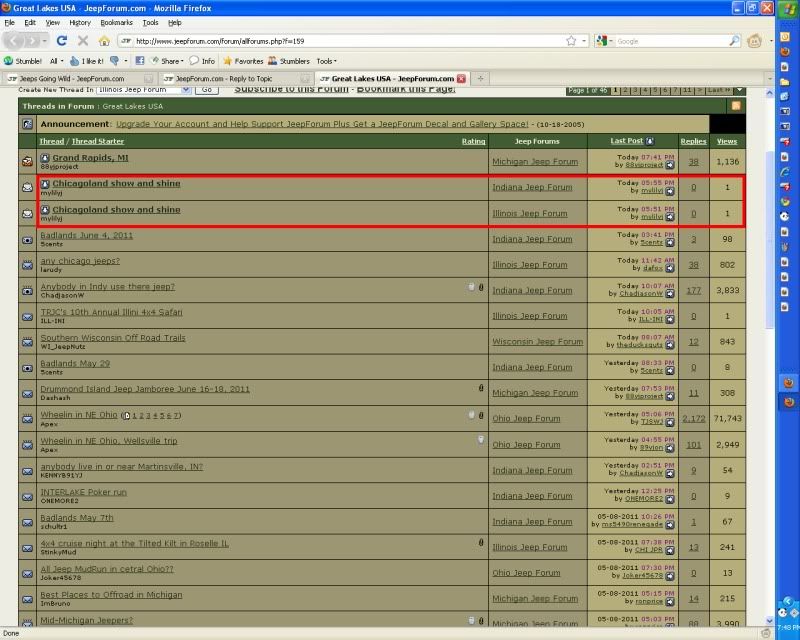The image size is (800, 640).
Task: Reload the current page
Action: click(62, 41)
